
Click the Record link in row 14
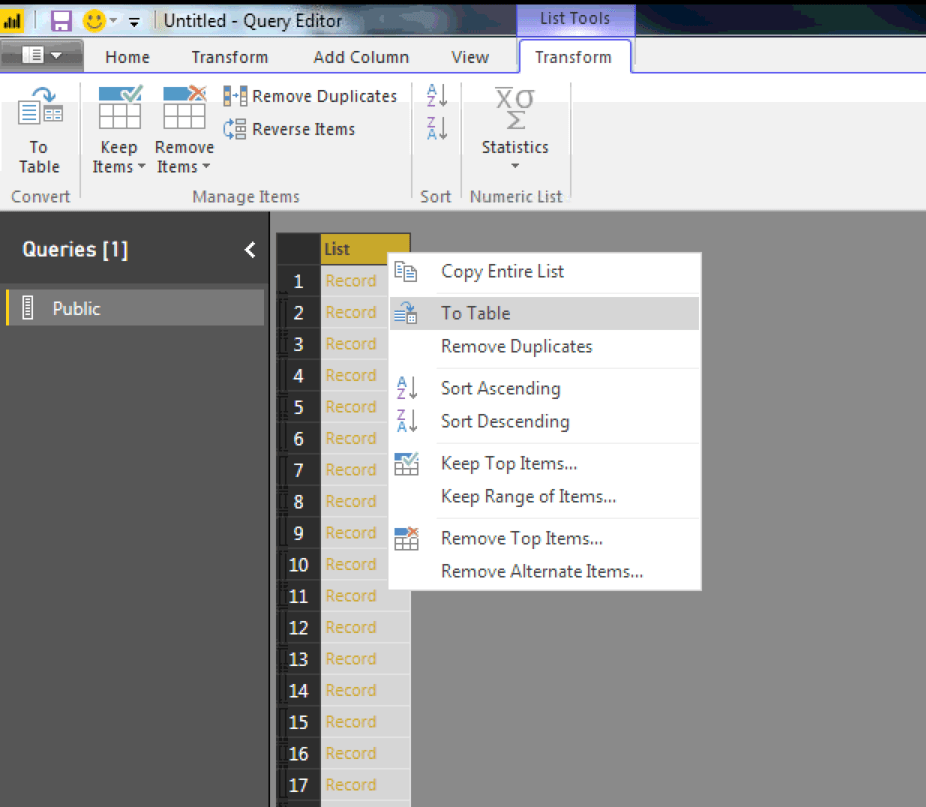point(350,690)
